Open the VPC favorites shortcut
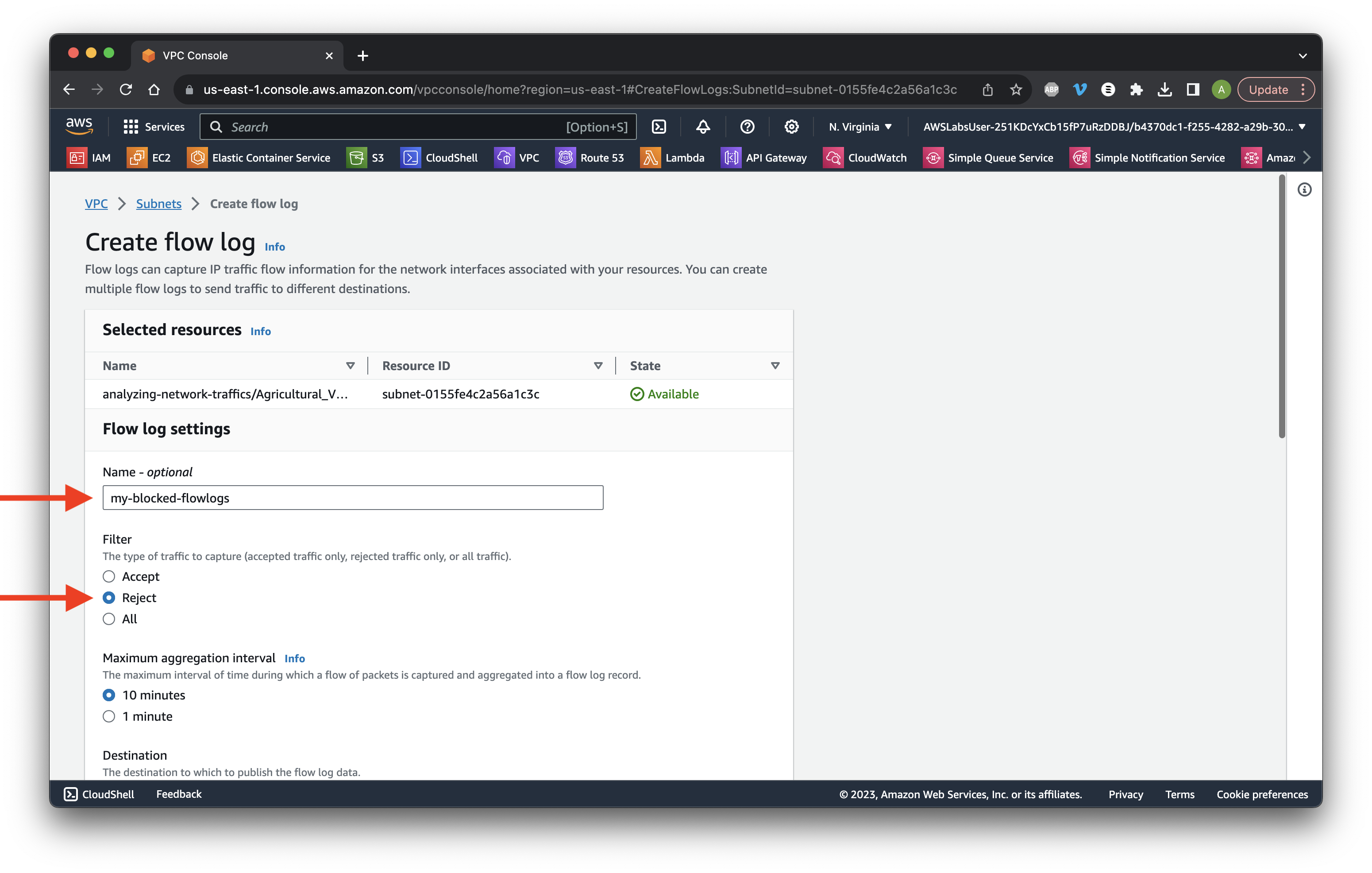 (x=517, y=158)
